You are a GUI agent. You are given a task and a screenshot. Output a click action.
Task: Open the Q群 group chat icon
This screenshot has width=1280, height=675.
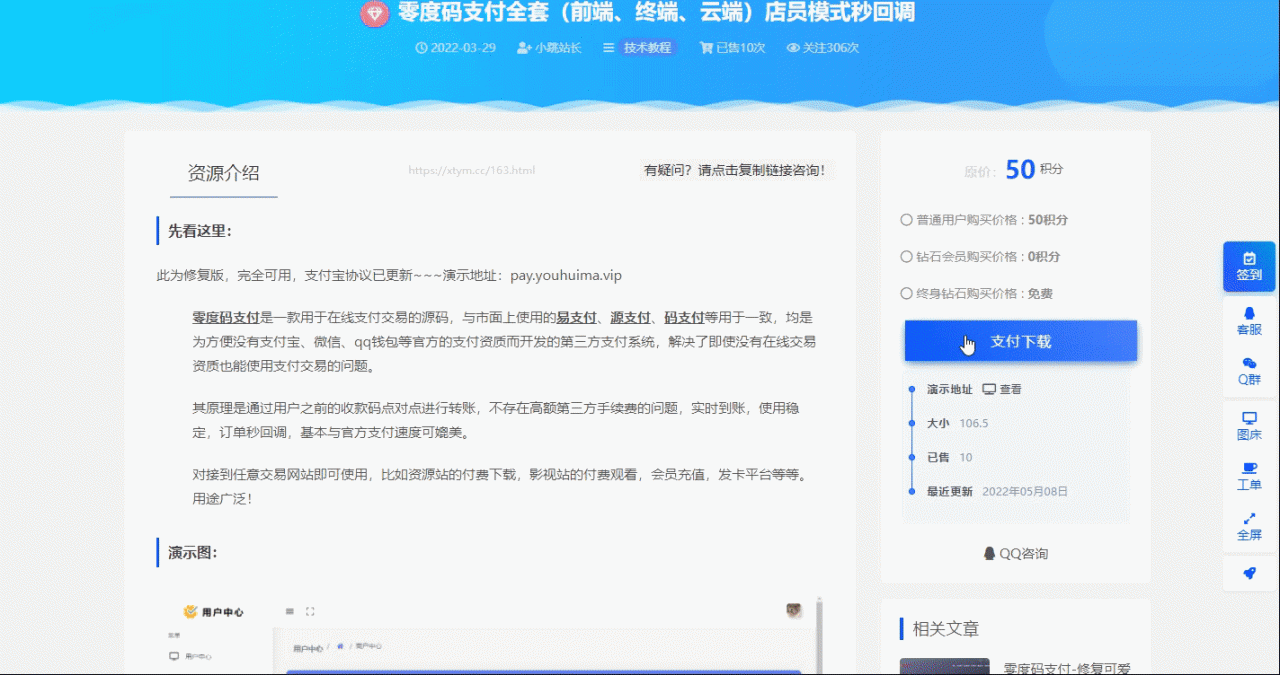(x=1249, y=371)
